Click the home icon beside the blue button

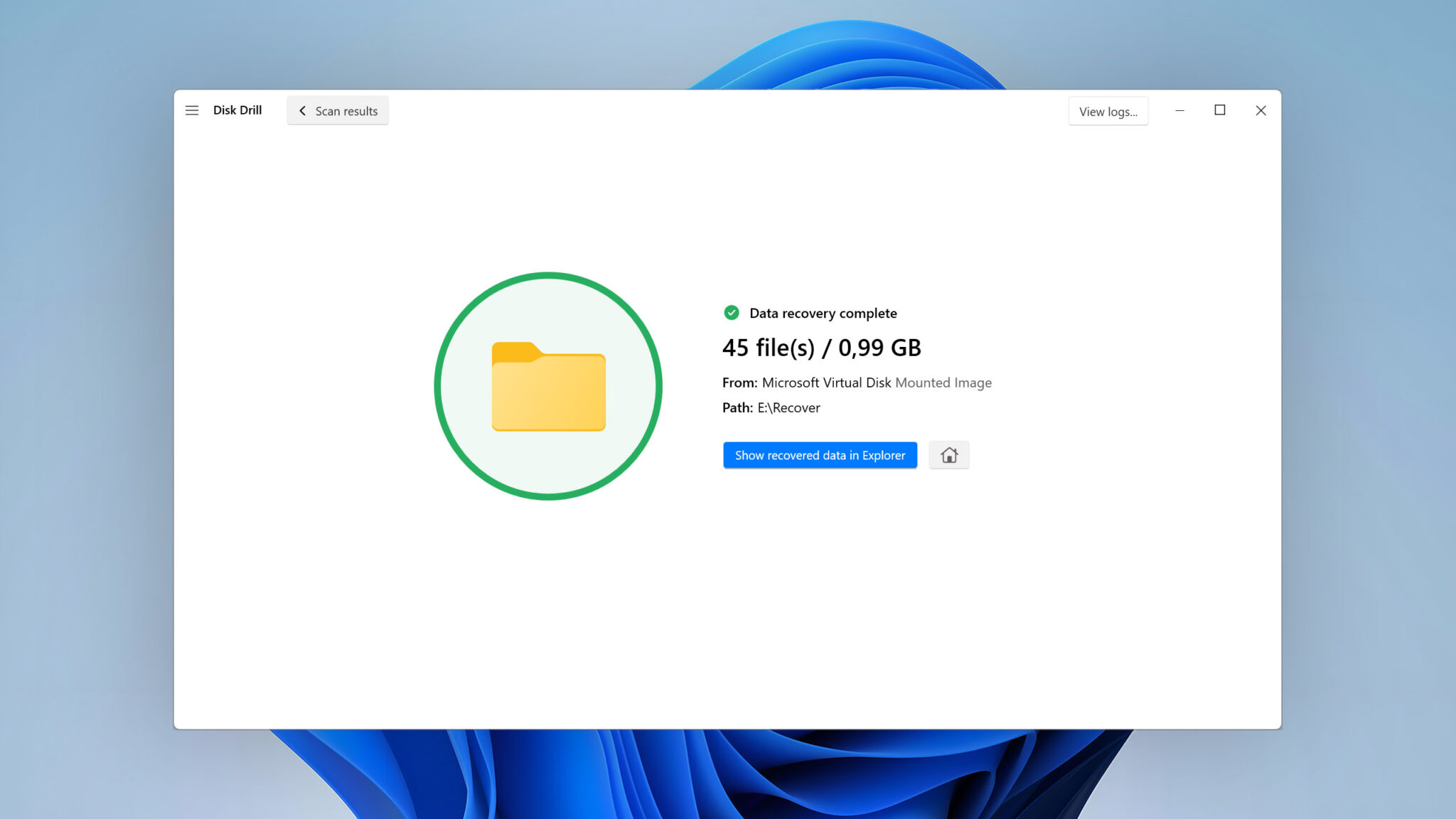pyautogui.click(x=949, y=455)
